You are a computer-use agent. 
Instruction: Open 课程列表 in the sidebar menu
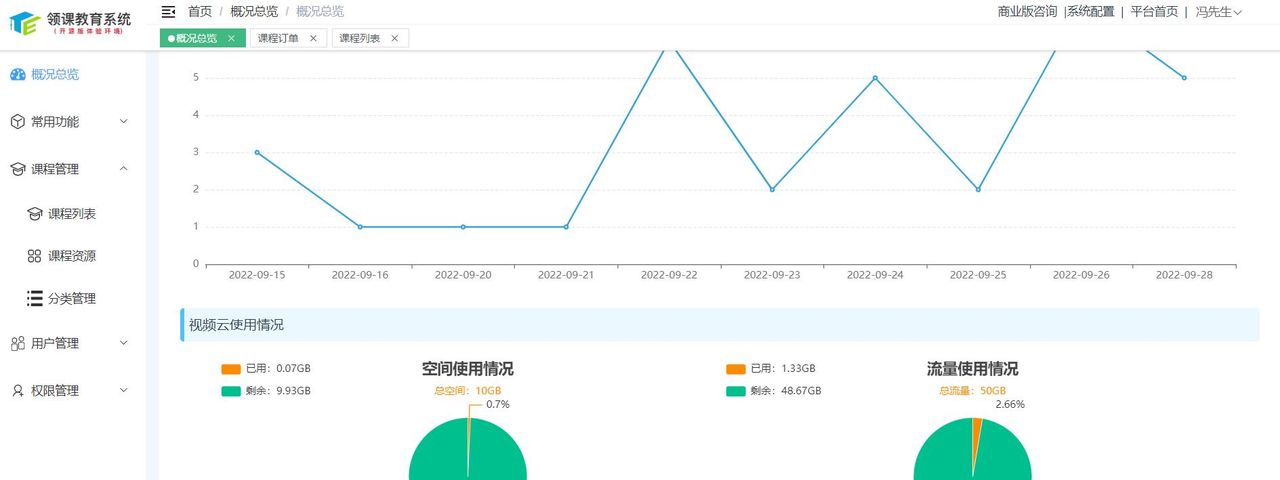pos(72,214)
